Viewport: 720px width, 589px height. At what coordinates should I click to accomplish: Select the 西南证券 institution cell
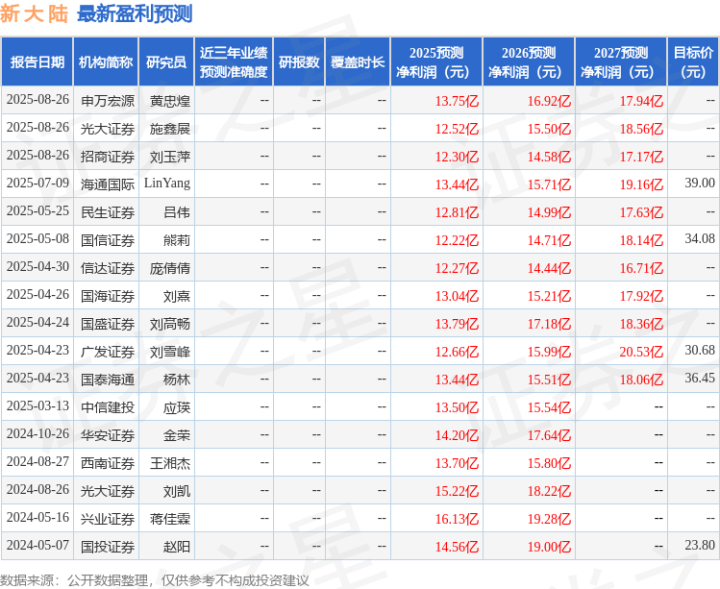point(107,463)
